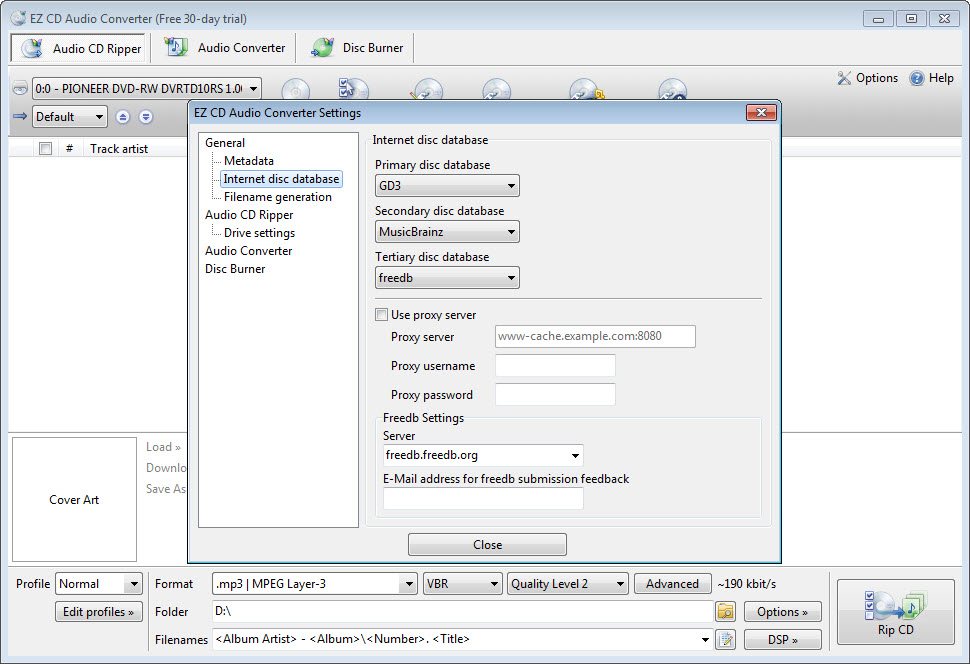This screenshot has height=664, width=970.
Task: Expand the freedb Server dropdown
Action: [x=575, y=455]
